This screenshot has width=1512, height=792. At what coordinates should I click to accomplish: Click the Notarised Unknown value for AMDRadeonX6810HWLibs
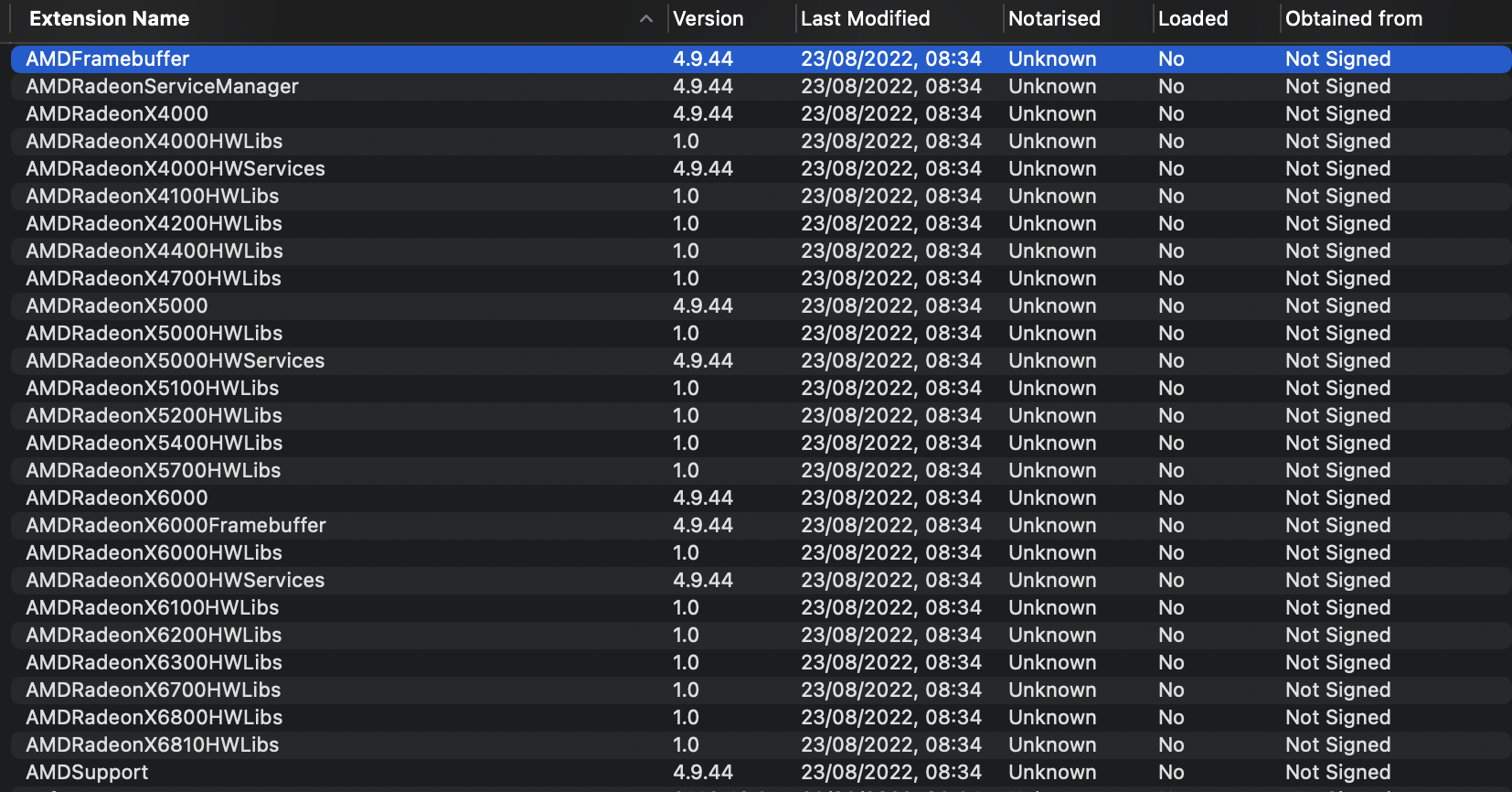(1052, 744)
